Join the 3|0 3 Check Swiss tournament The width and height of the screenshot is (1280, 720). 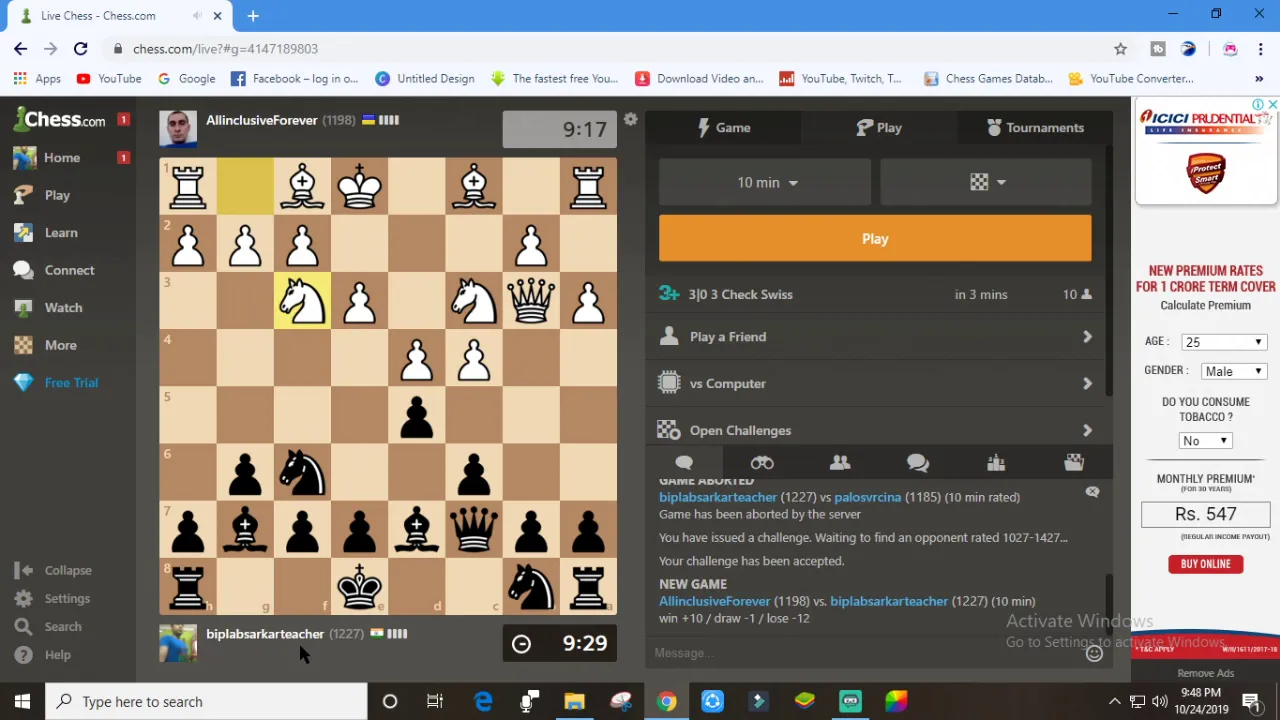click(x=875, y=294)
